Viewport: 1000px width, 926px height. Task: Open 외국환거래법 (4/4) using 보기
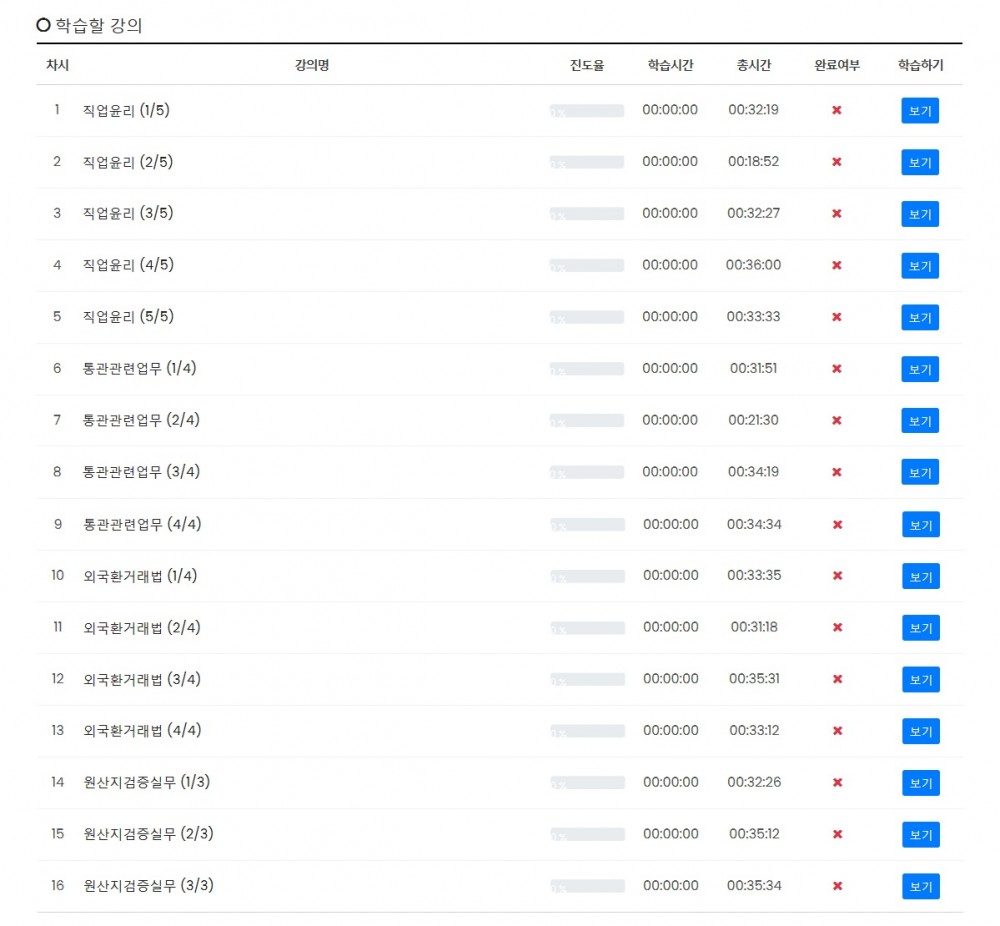click(920, 731)
